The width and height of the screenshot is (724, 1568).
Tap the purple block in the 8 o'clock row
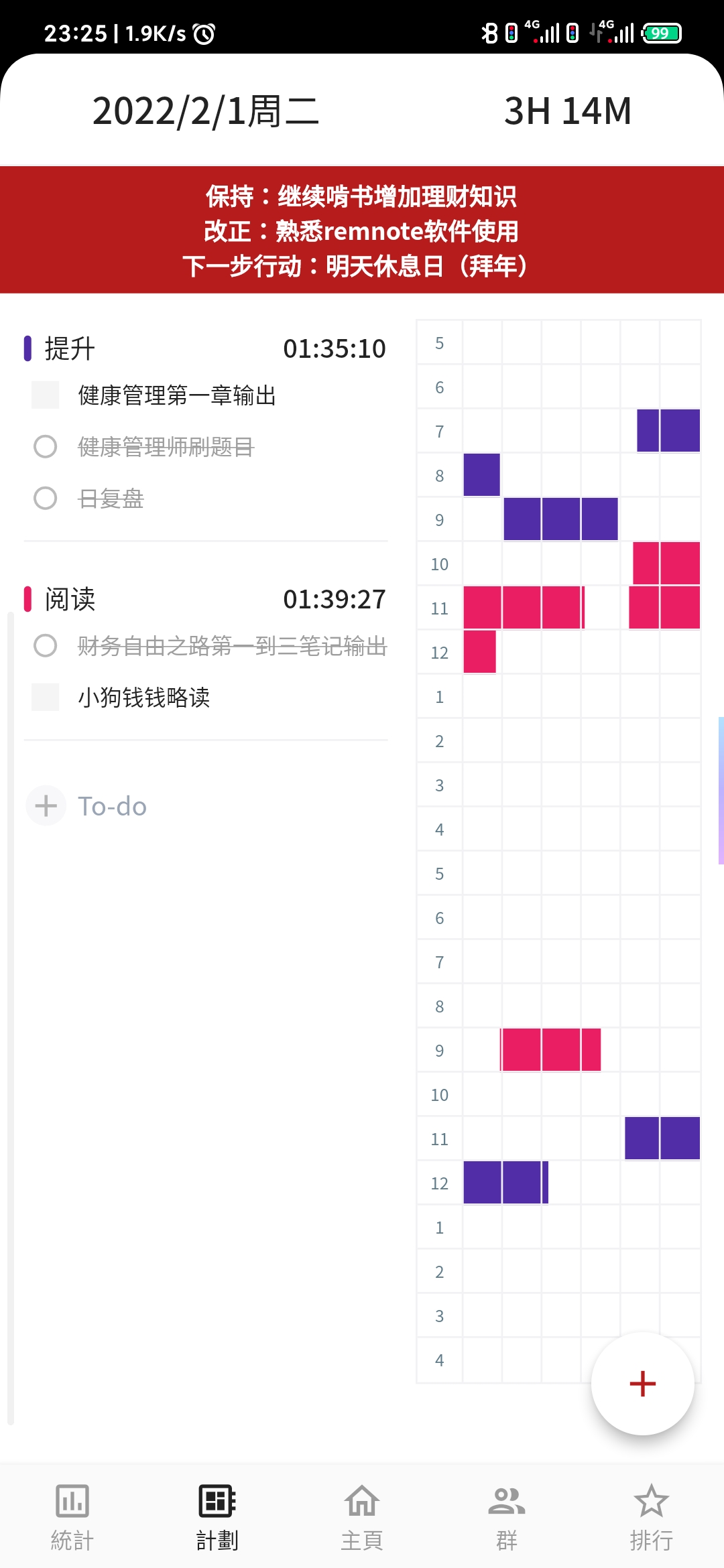pos(481,475)
